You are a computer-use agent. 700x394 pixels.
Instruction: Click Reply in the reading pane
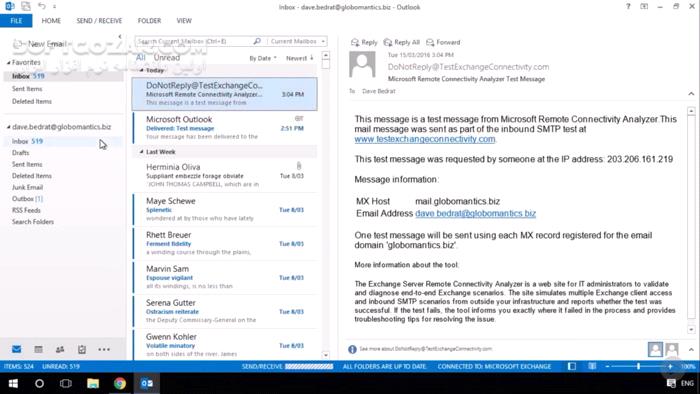[x=364, y=42]
